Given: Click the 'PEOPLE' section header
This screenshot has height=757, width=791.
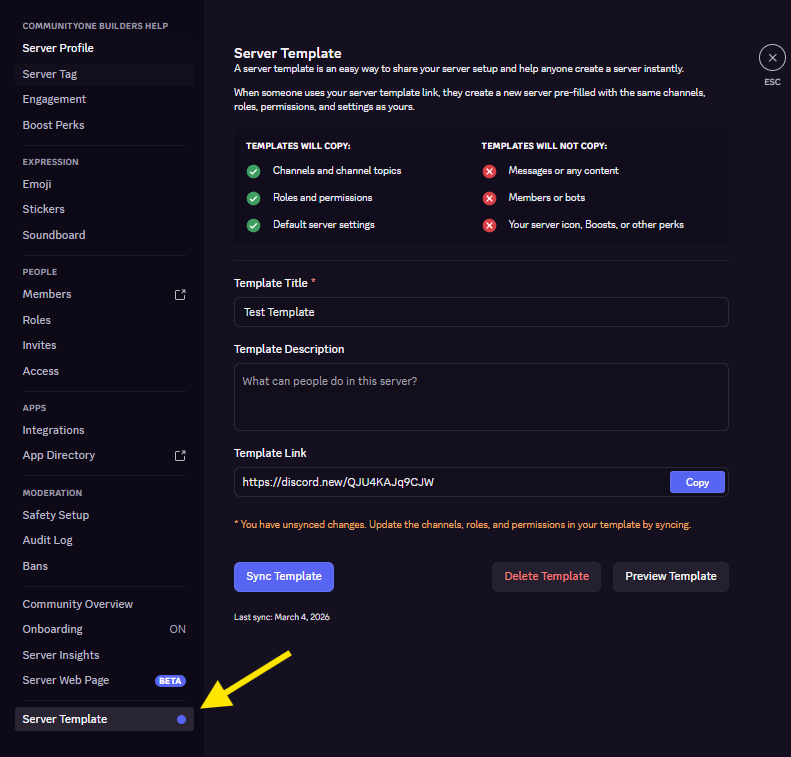Looking at the screenshot, I should click(40, 272).
